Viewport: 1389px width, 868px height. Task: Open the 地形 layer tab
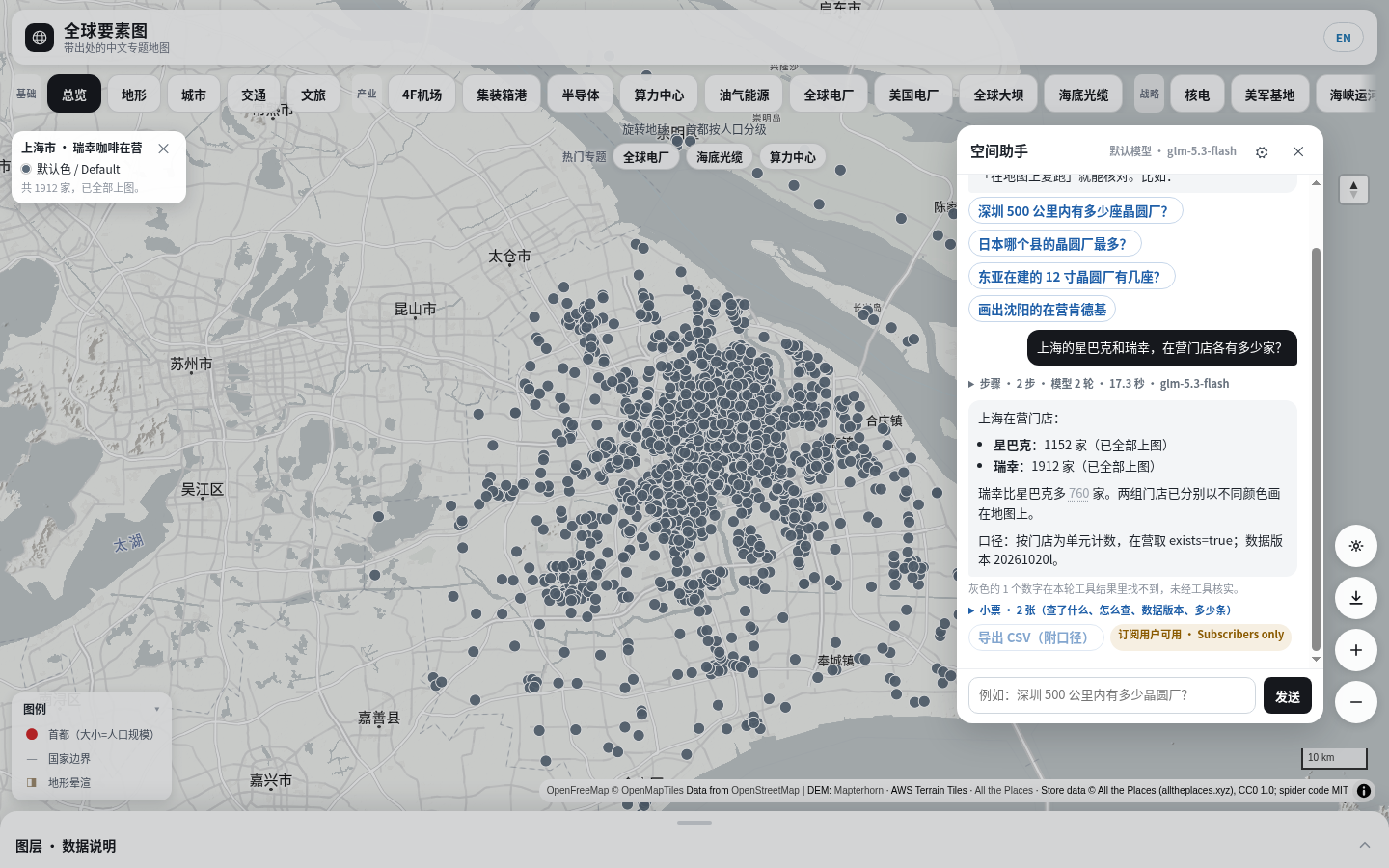point(134,95)
